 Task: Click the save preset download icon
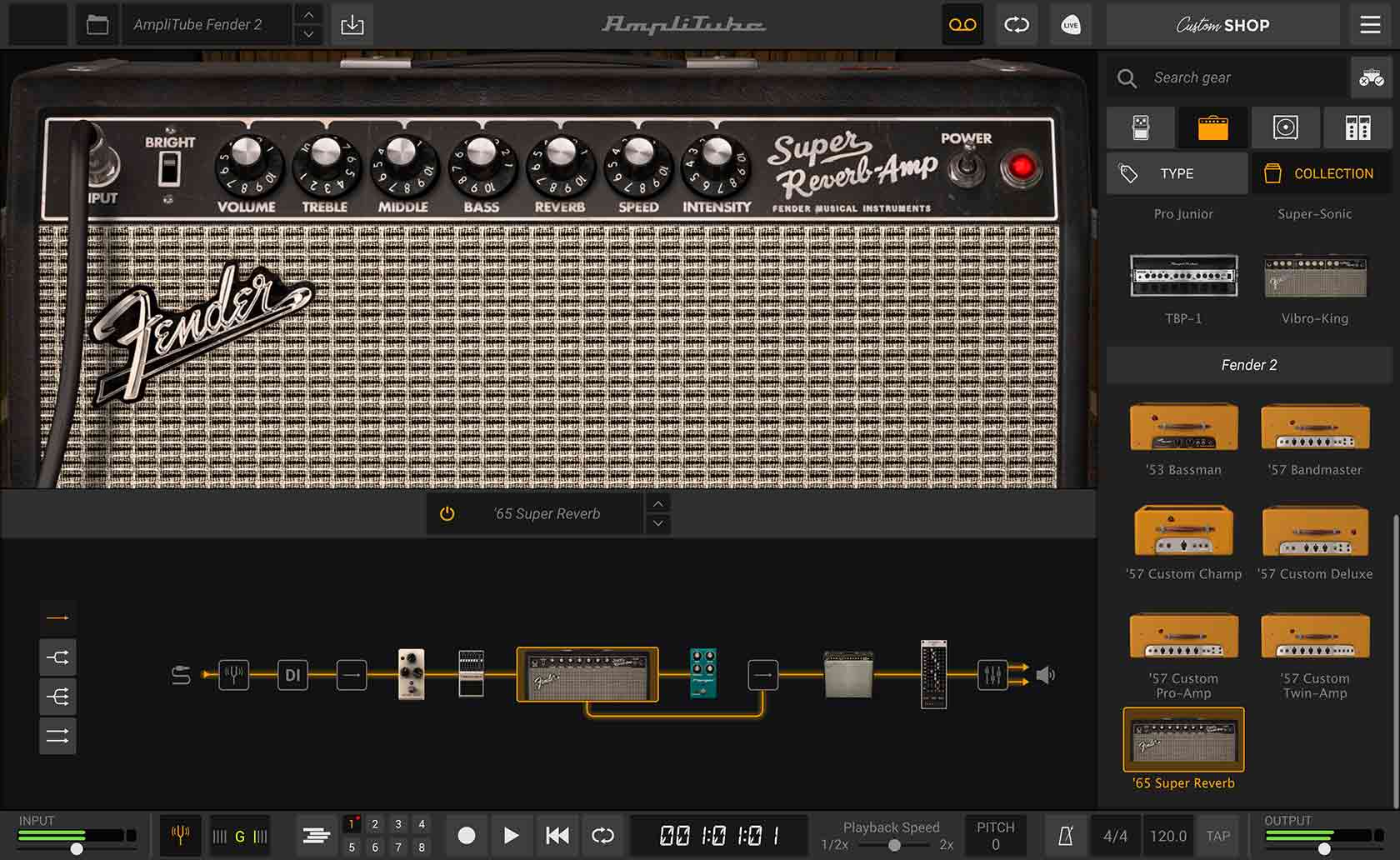click(x=352, y=25)
